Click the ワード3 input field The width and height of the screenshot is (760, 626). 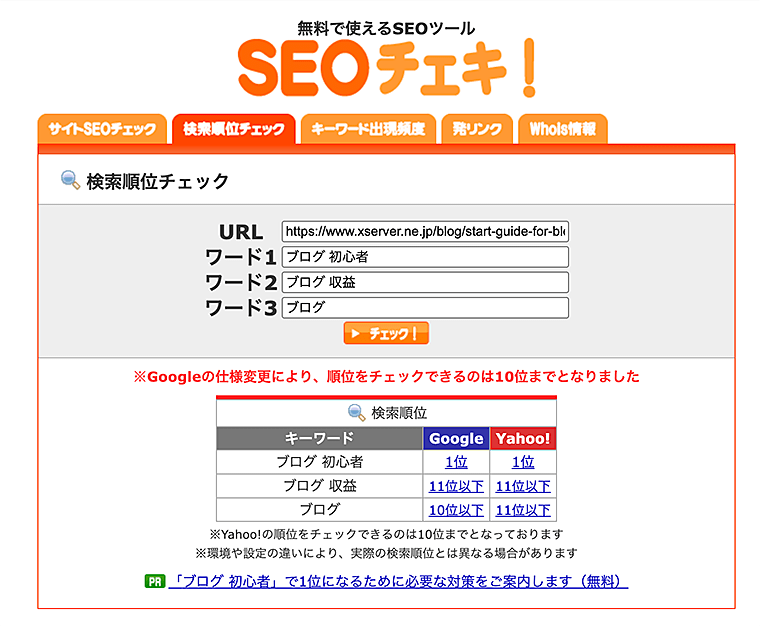point(425,308)
